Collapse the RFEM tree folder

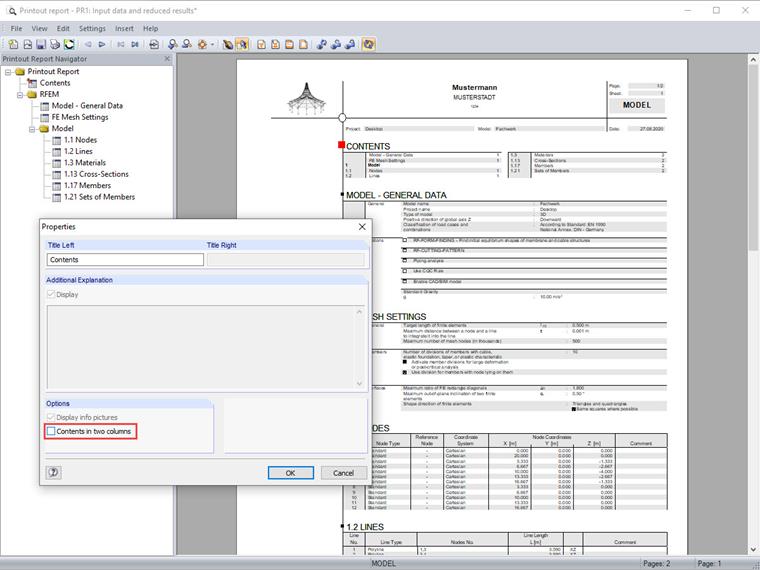coord(20,94)
